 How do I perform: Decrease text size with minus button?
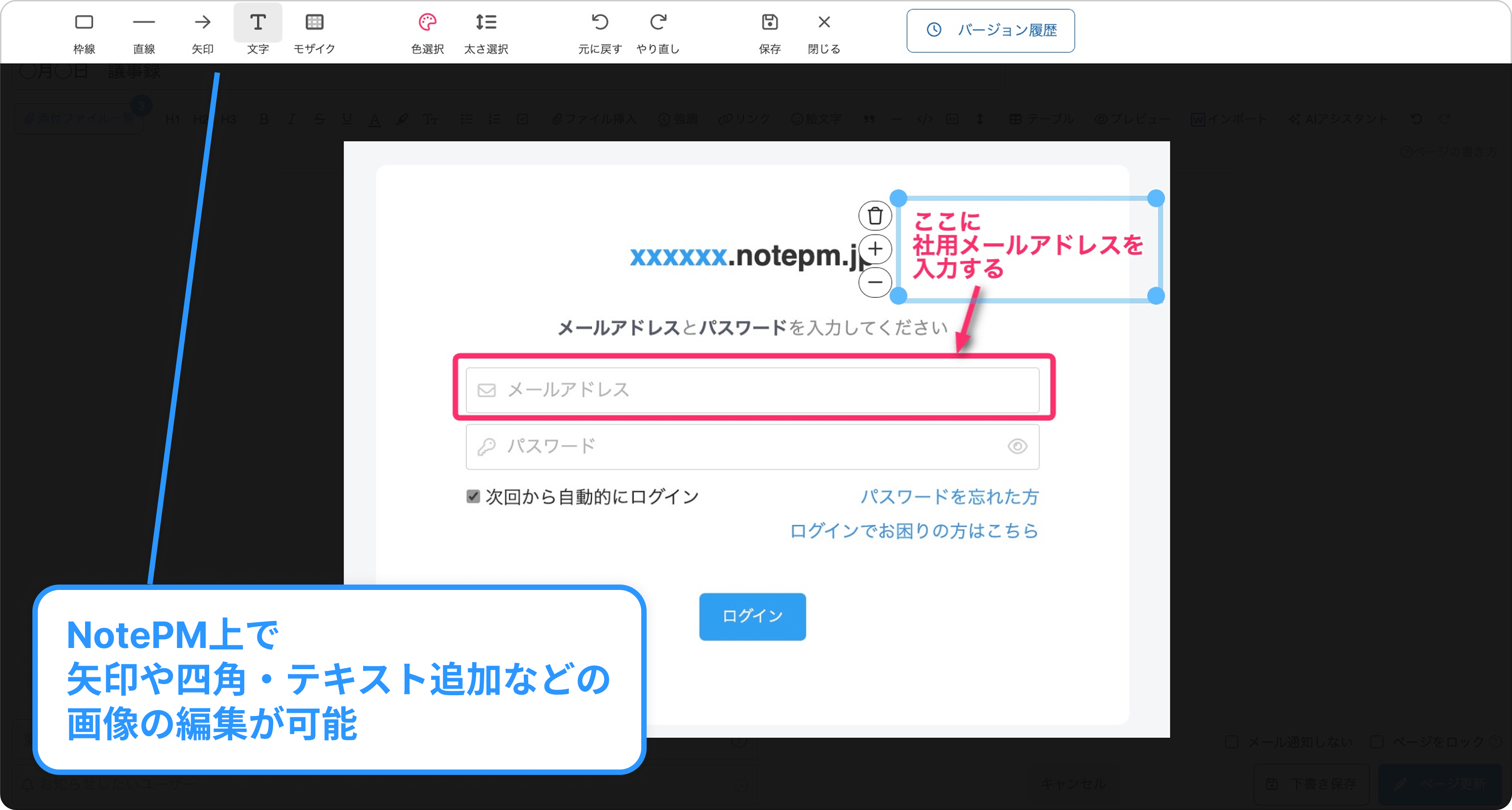[x=875, y=282]
